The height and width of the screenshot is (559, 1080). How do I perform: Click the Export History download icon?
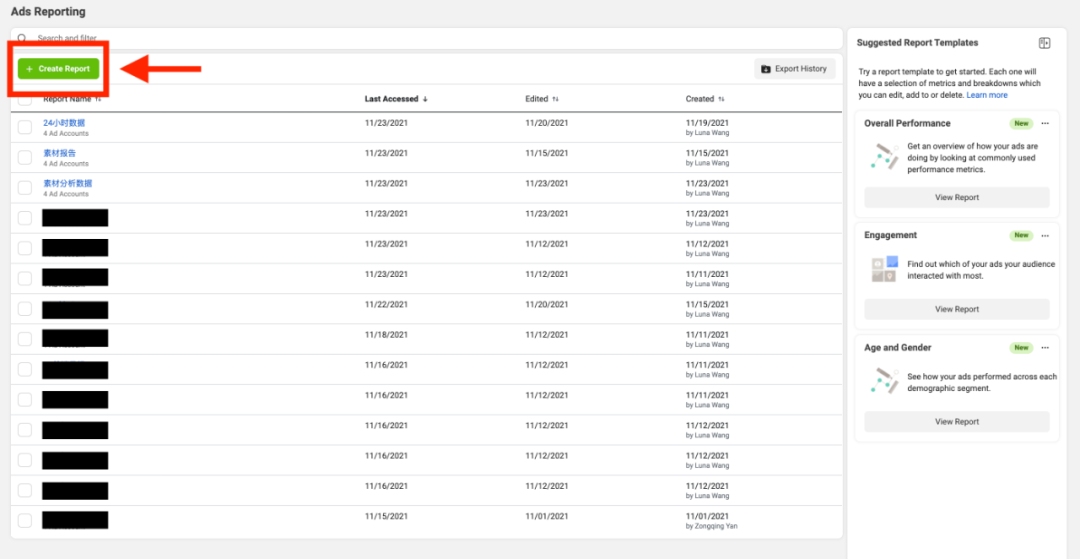pyautogui.click(x=766, y=69)
